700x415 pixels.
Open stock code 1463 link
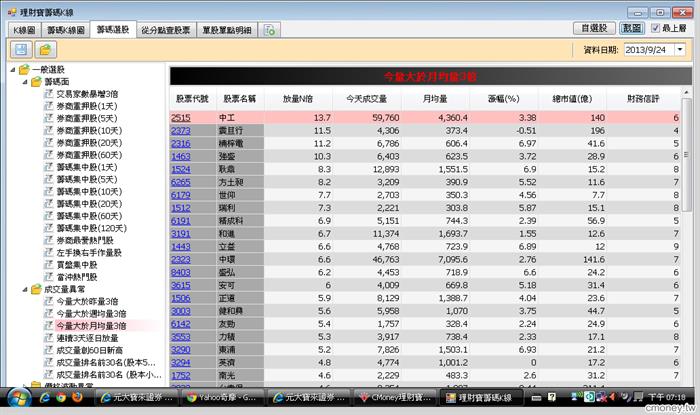(x=181, y=157)
